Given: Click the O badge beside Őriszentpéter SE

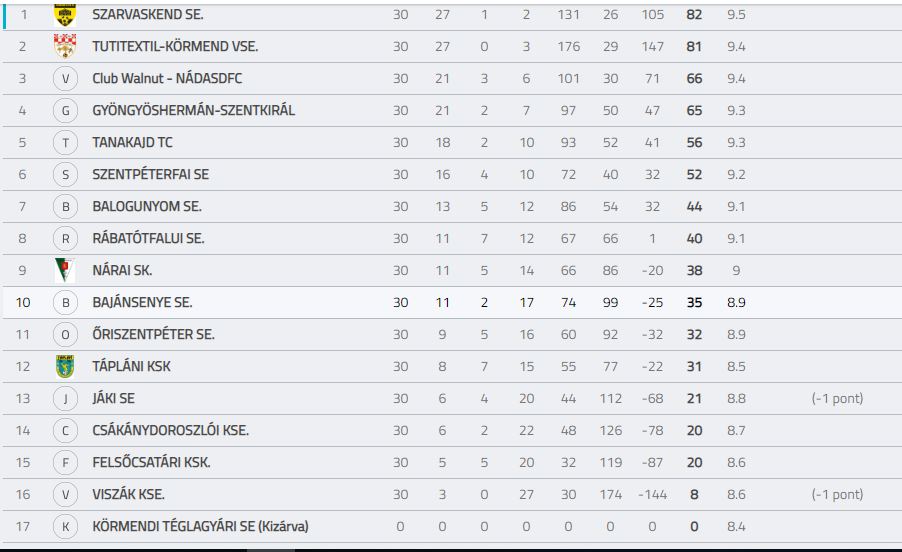Looking at the screenshot, I should coord(65,334).
